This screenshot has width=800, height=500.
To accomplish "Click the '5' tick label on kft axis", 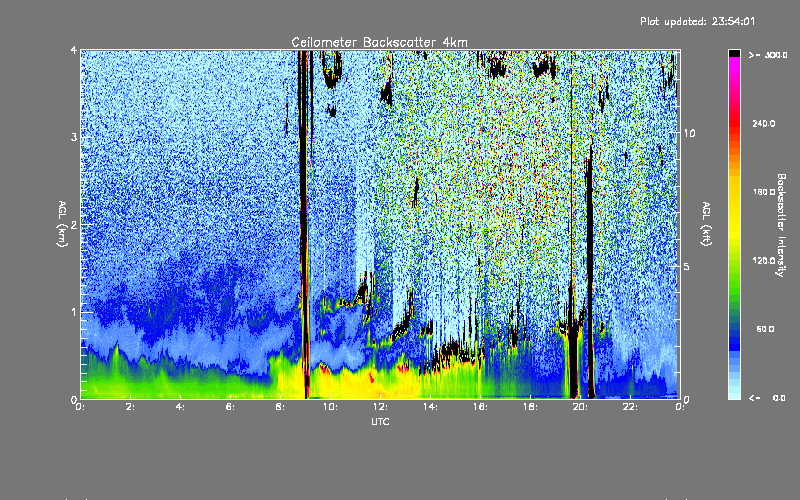I will tap(687, 266).
